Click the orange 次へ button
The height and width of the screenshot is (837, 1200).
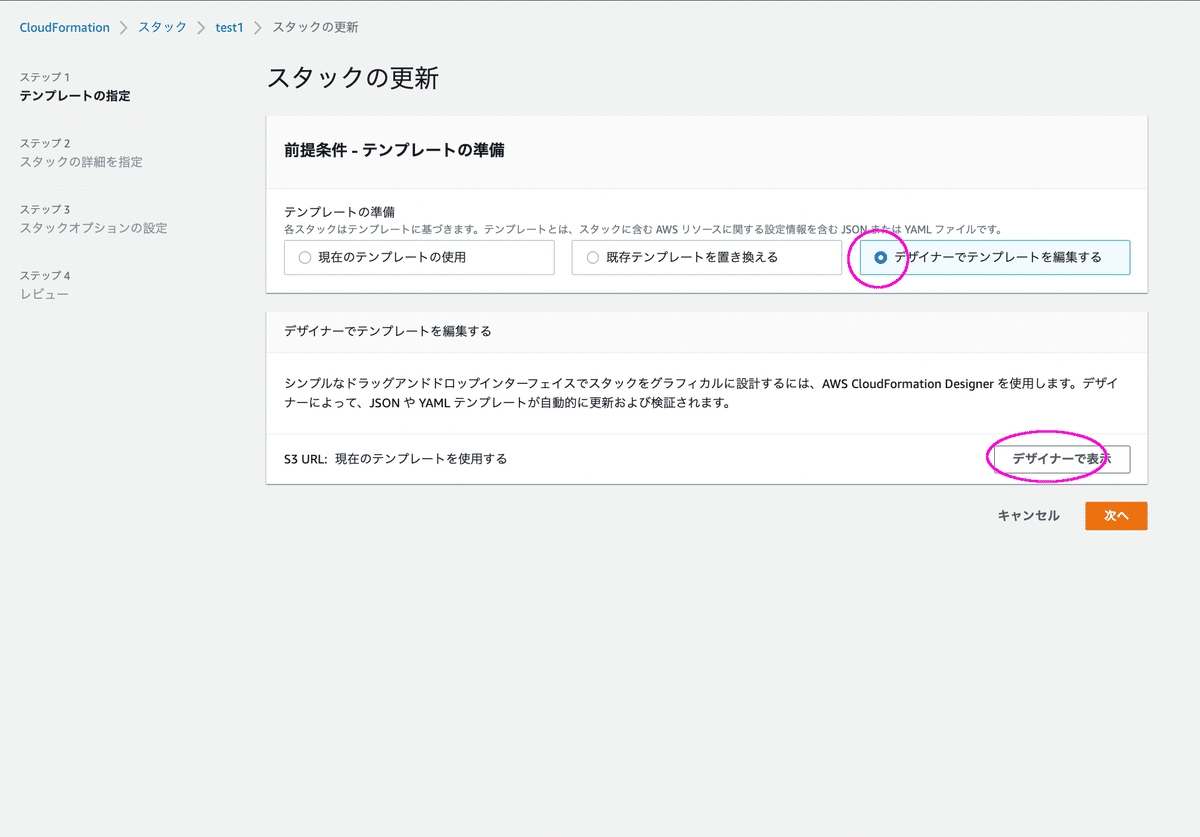click(x=1116, y=516)
